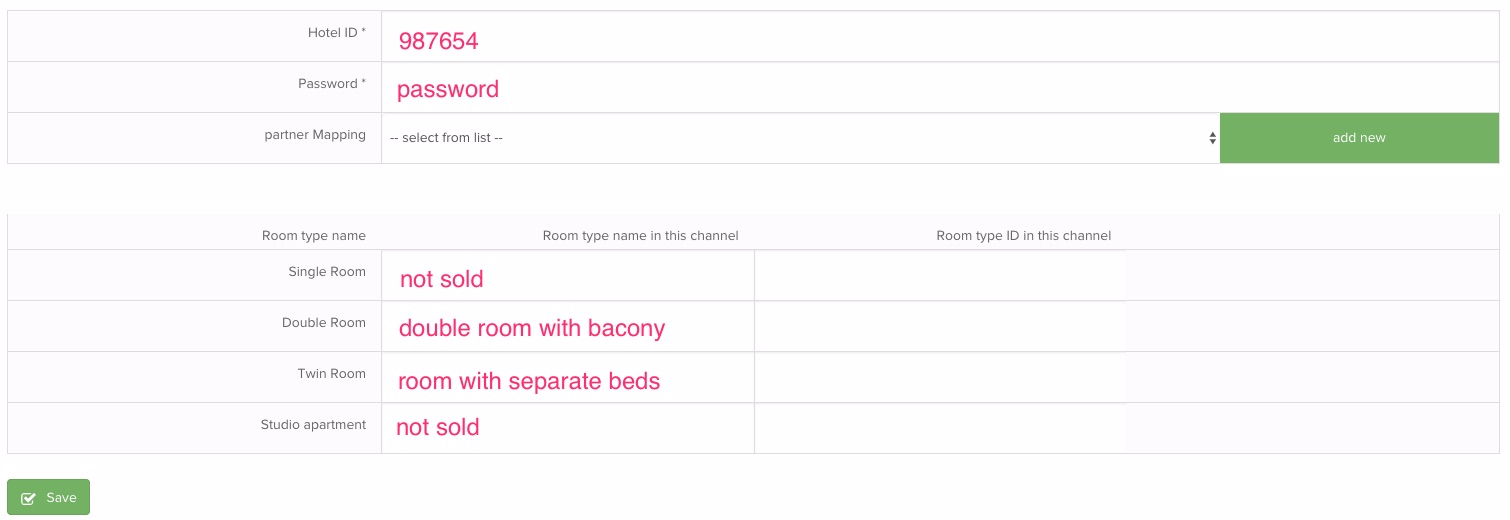Screen dimensions: 1510x520
Task: Click Single Room channel name field
Action: [568, 276]
